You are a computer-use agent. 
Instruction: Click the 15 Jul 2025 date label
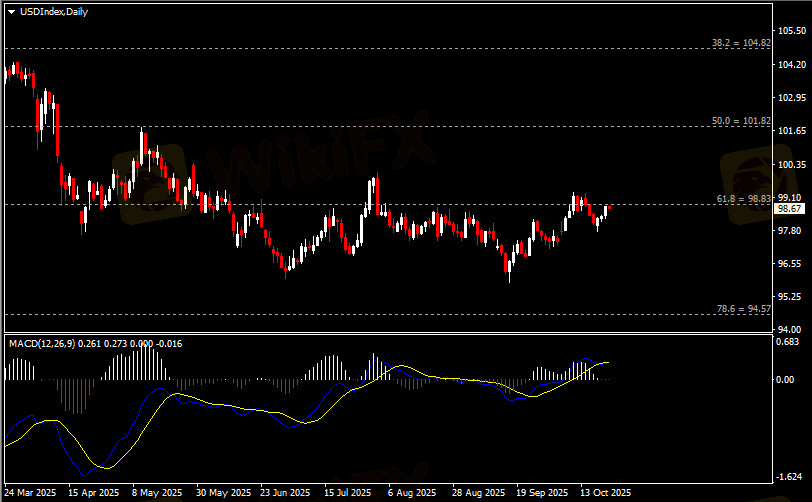click(x=347, y=493)
